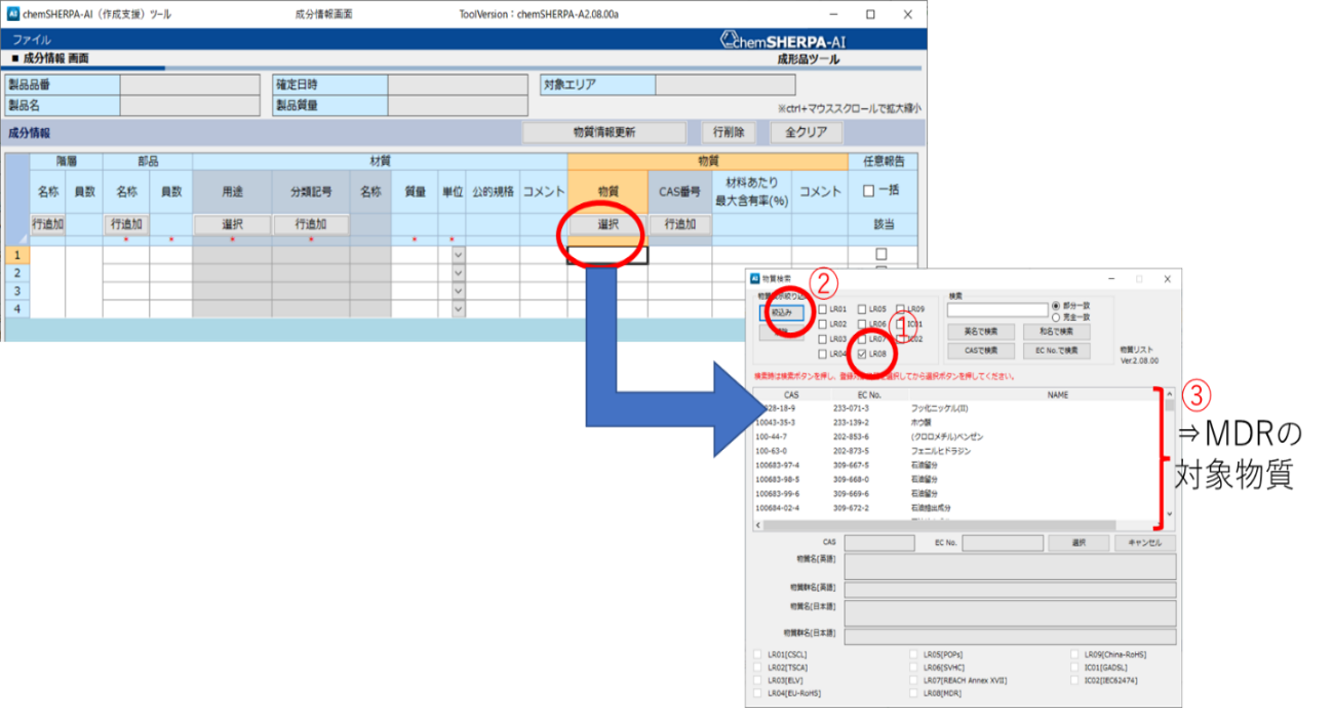The height and width of the screenshot is (708, 1333).
Task: Uncheck the LR08 filter checkbox
Action: (x=863, y=354)
